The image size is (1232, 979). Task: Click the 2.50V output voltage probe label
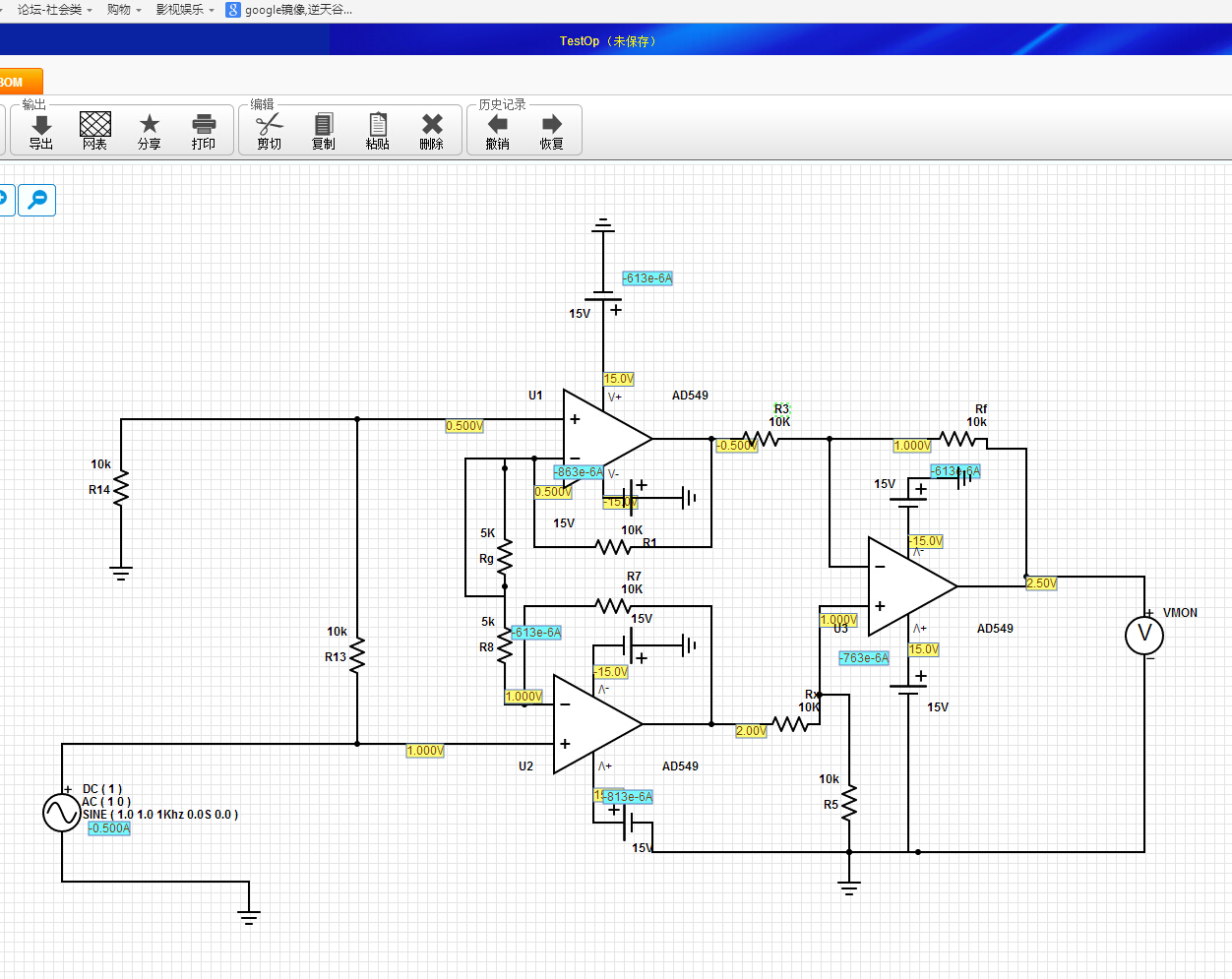point(1042,583)
